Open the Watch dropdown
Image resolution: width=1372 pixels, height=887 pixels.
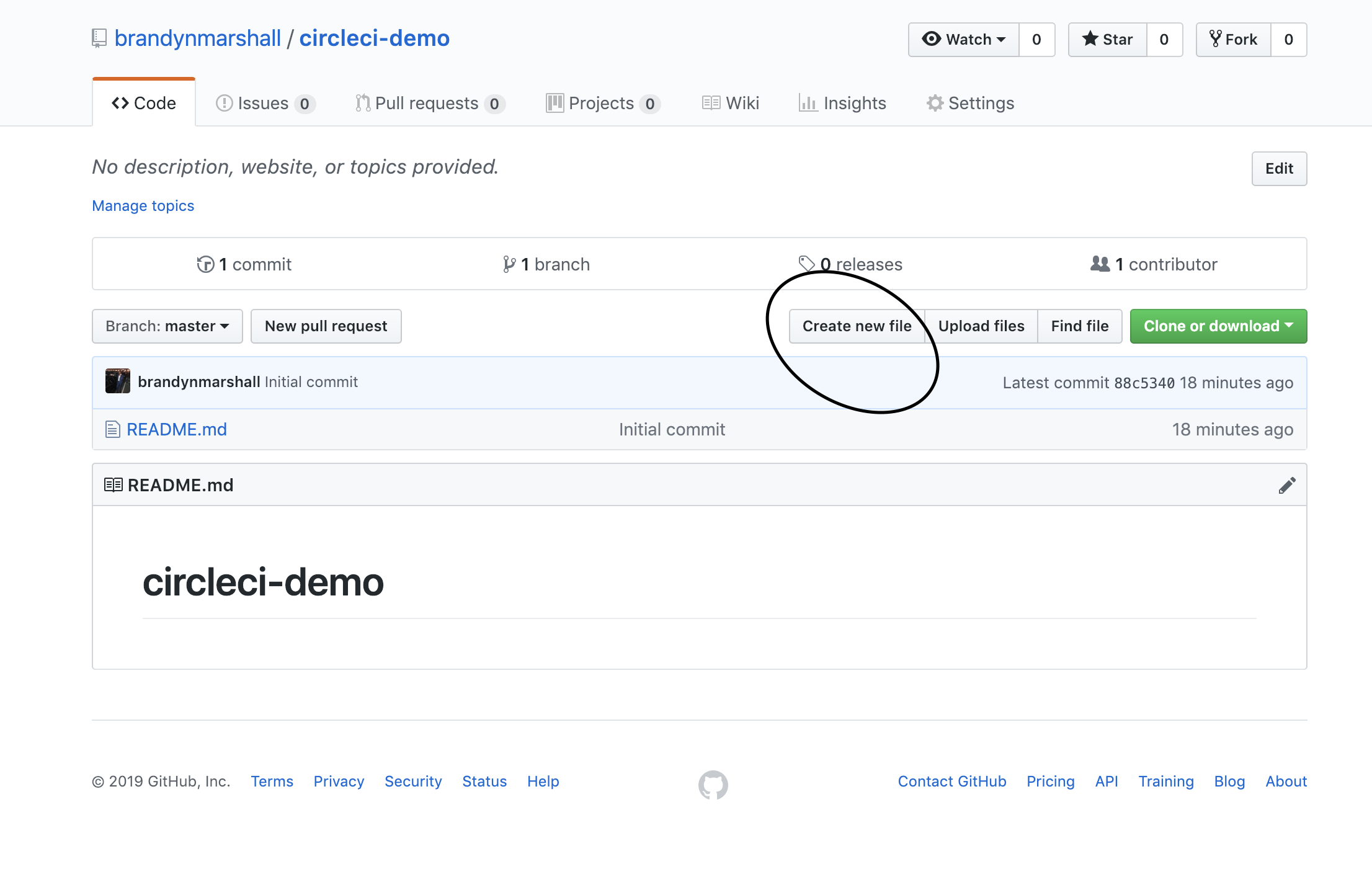(x=964, y=40)
